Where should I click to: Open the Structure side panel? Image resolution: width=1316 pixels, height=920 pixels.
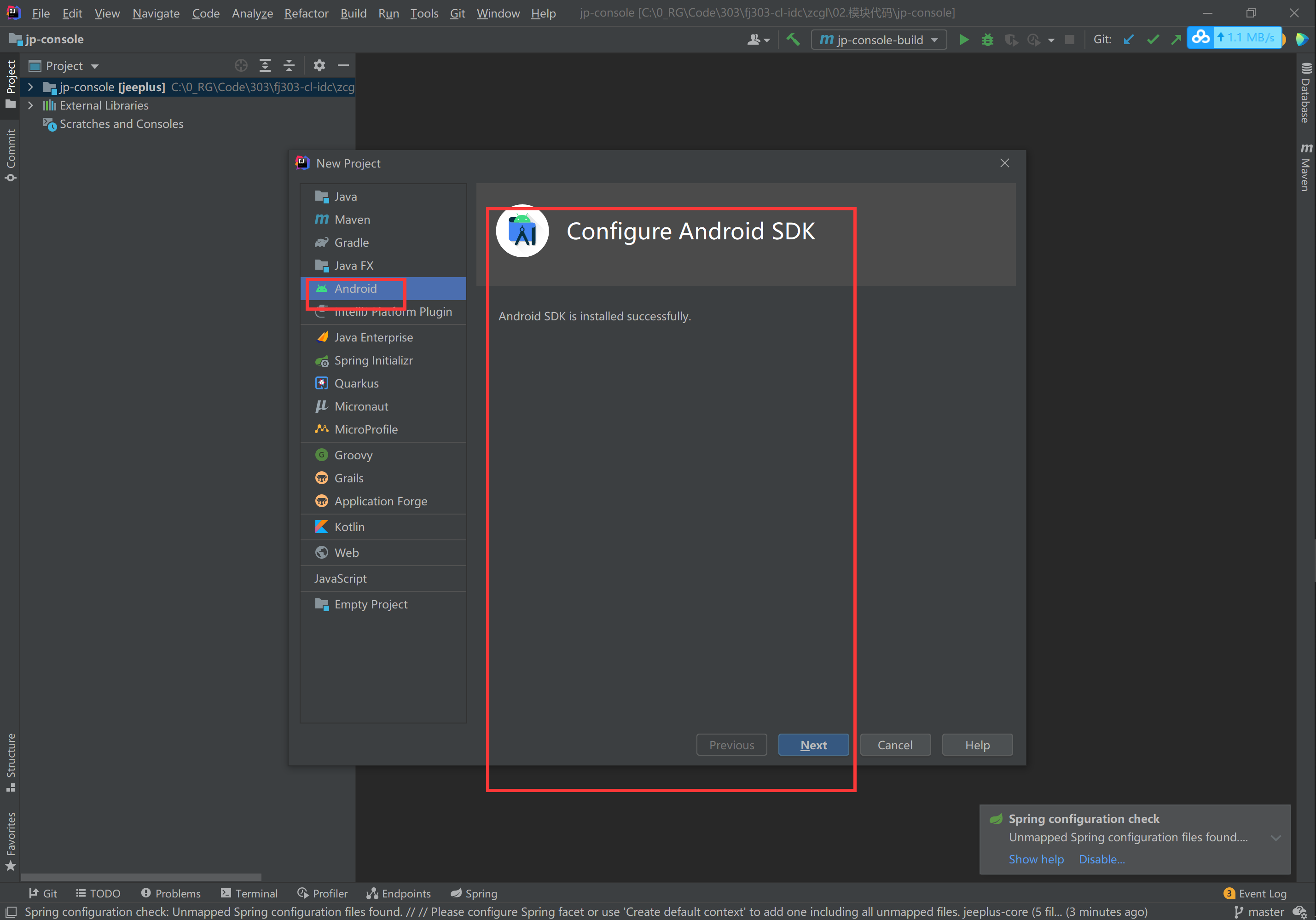click(x=11, y=762)
